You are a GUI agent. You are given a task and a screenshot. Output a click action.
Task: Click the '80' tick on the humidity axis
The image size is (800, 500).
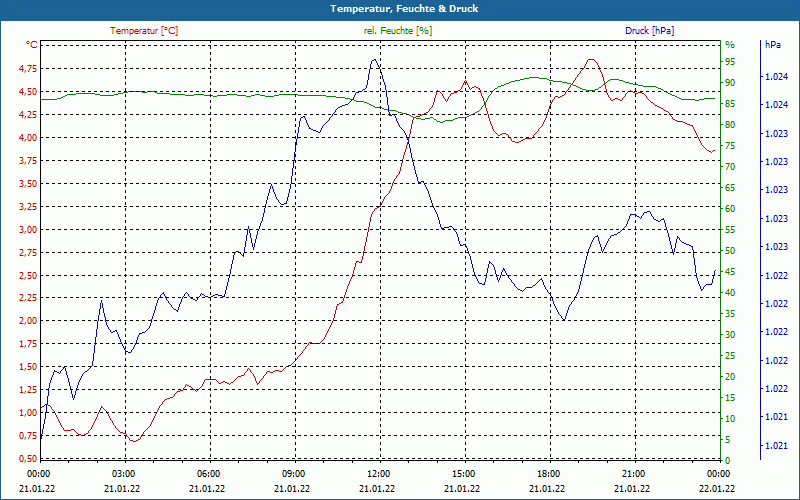pos(730,124)
